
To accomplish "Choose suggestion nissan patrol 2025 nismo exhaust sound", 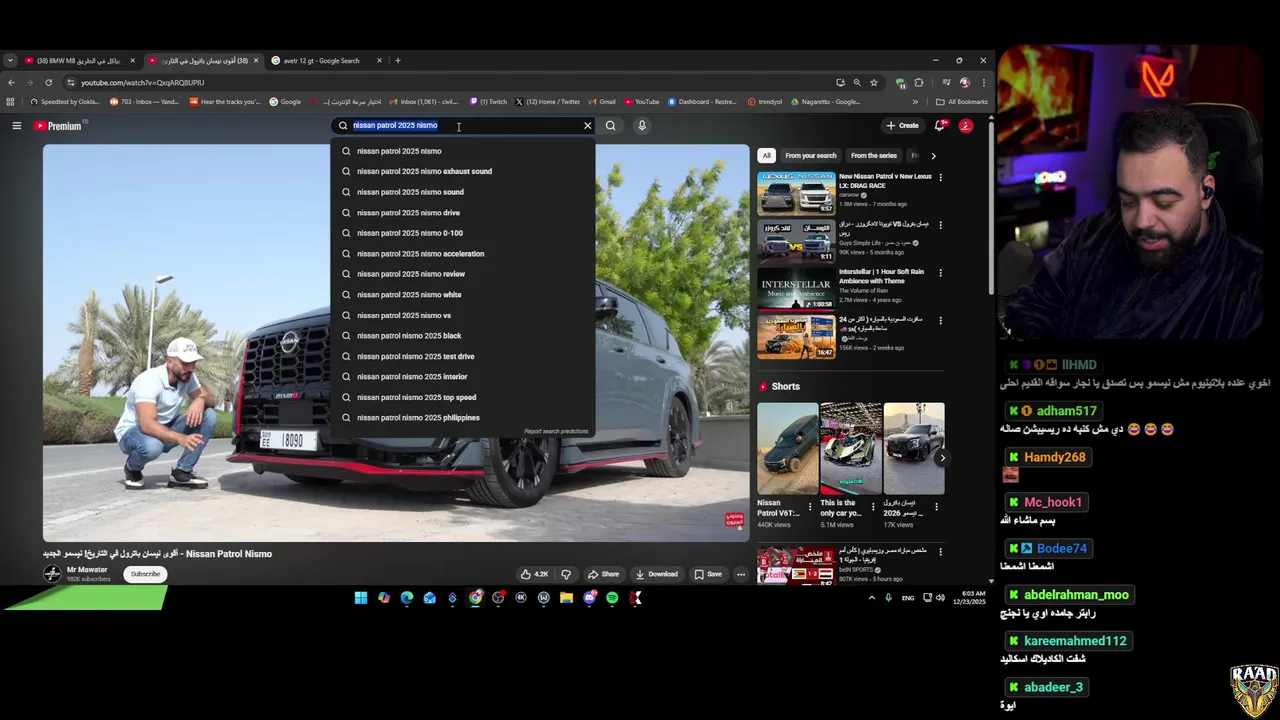I will click(463, 171).
